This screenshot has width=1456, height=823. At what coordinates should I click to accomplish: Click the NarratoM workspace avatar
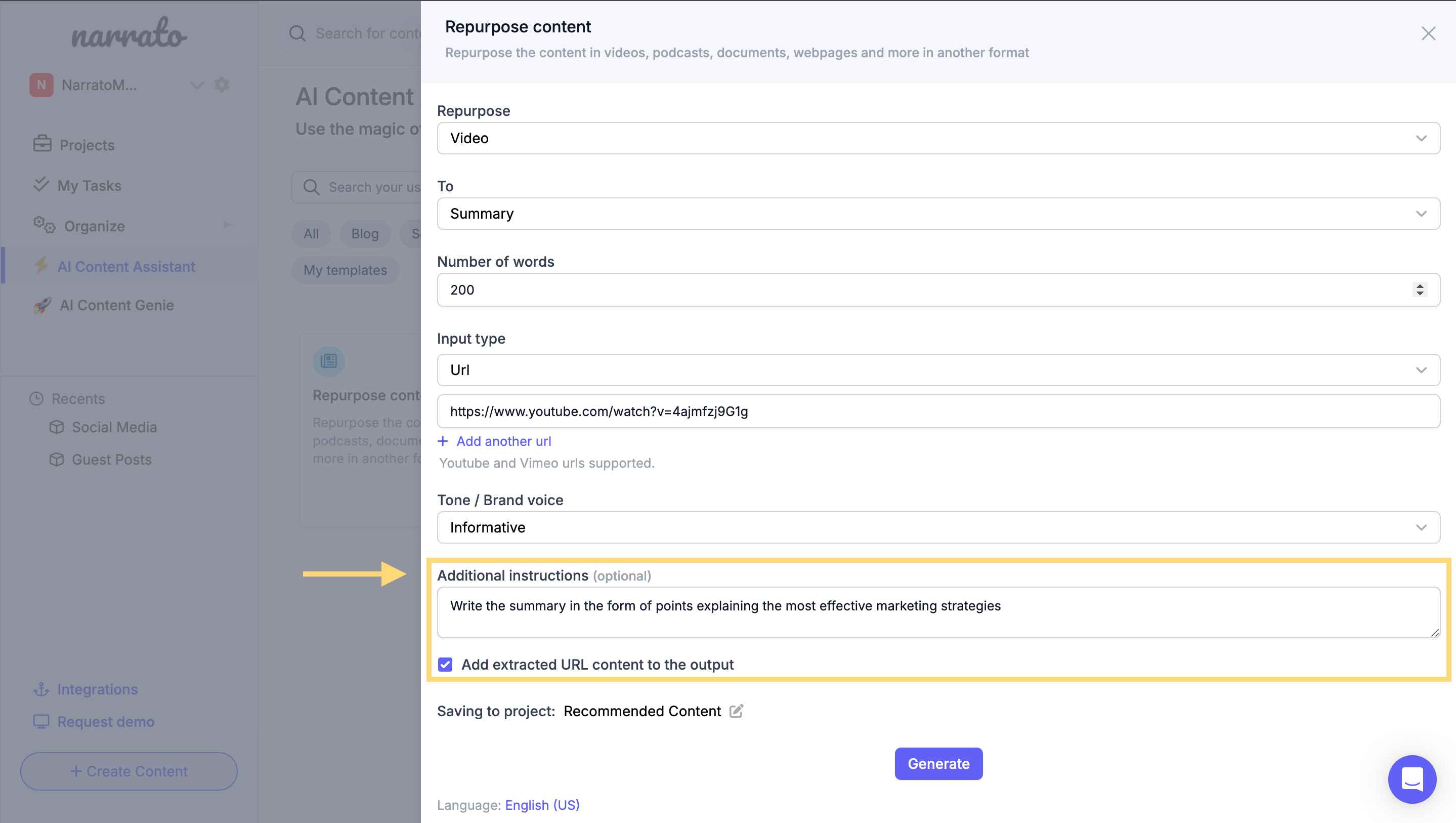tap(41, 85)
